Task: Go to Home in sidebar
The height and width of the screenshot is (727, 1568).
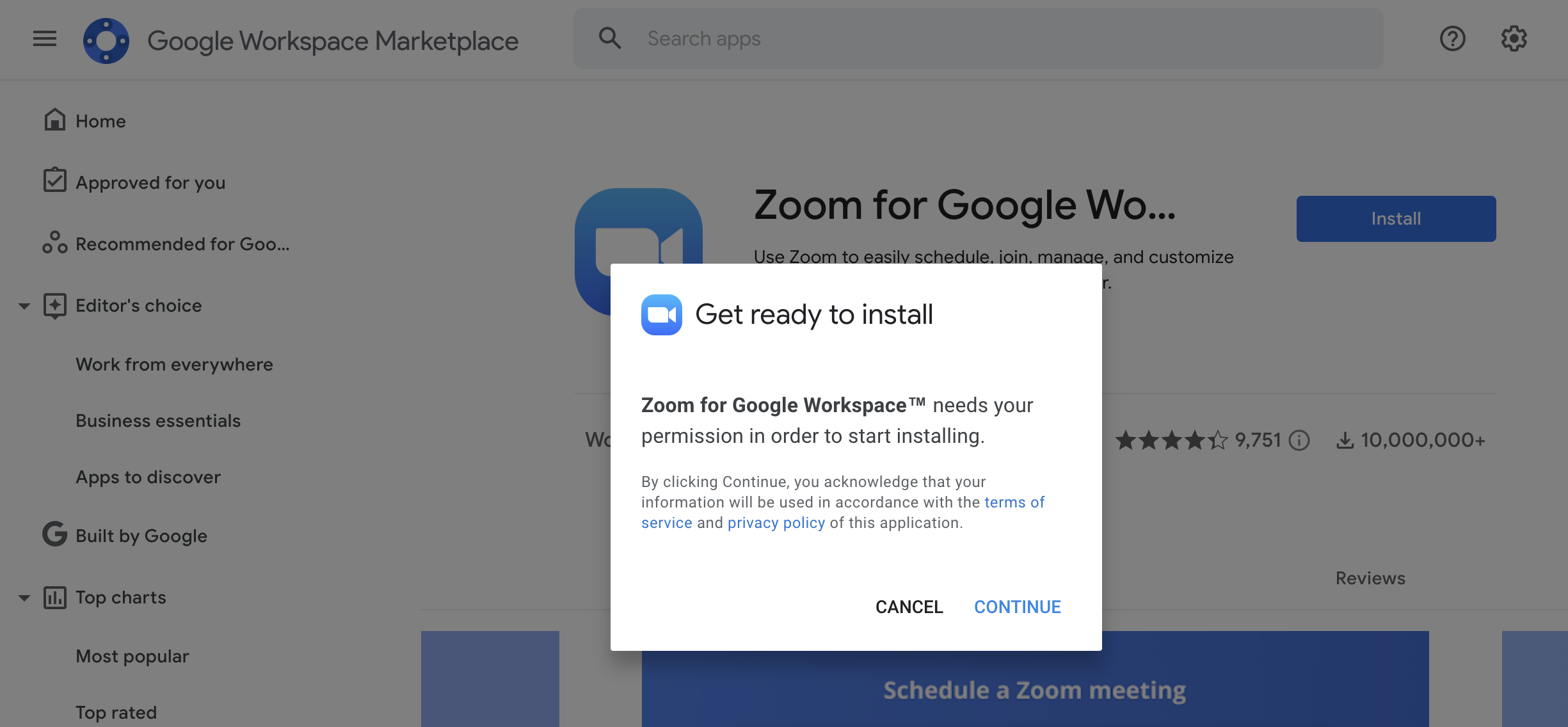Action: pyautogui.click(x=100, y=121)
